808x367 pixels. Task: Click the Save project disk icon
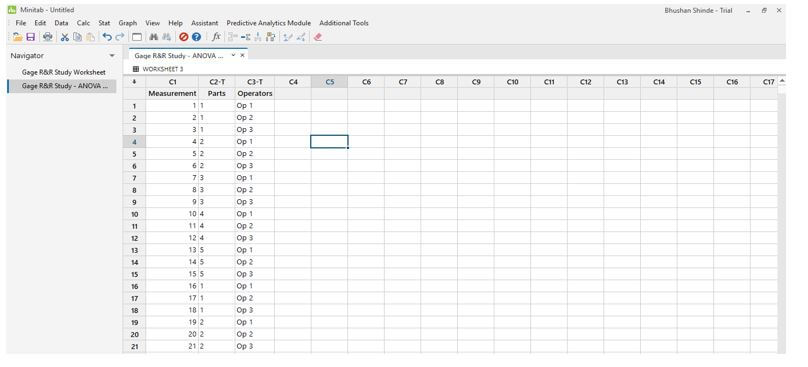click(x=30, y=37)
